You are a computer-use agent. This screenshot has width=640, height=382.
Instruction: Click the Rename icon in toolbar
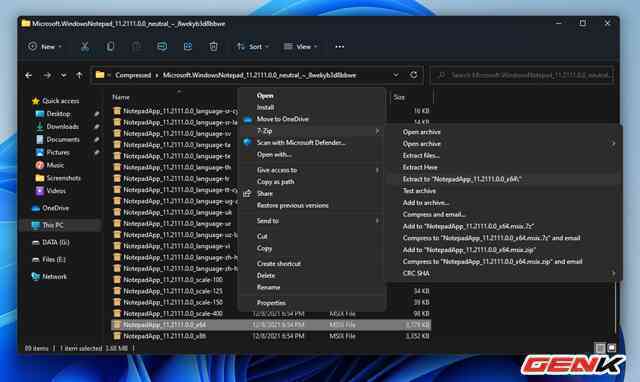coord(162,47)
